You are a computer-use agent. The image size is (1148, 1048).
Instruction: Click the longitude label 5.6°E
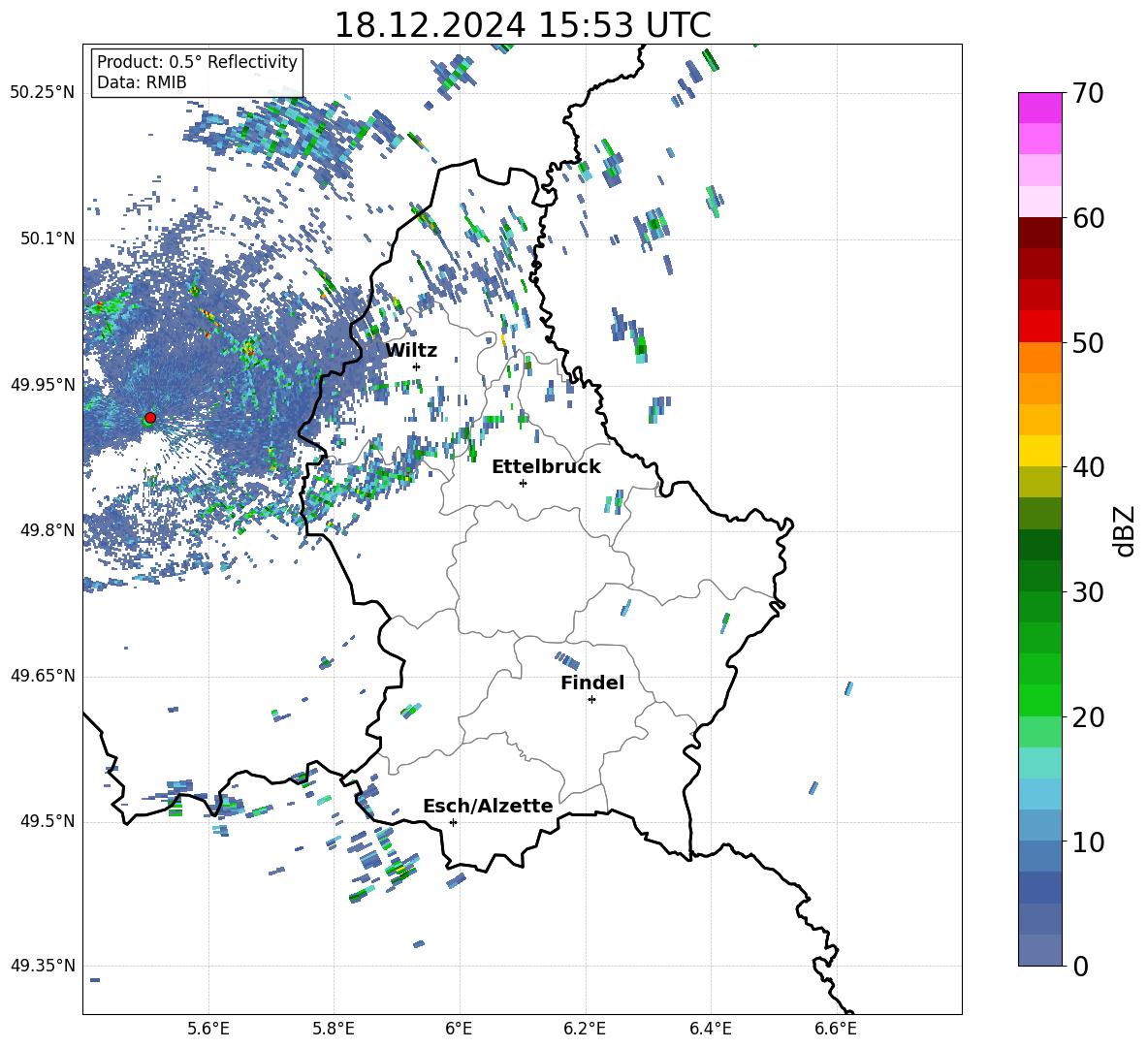click(x=208, y=1030)
